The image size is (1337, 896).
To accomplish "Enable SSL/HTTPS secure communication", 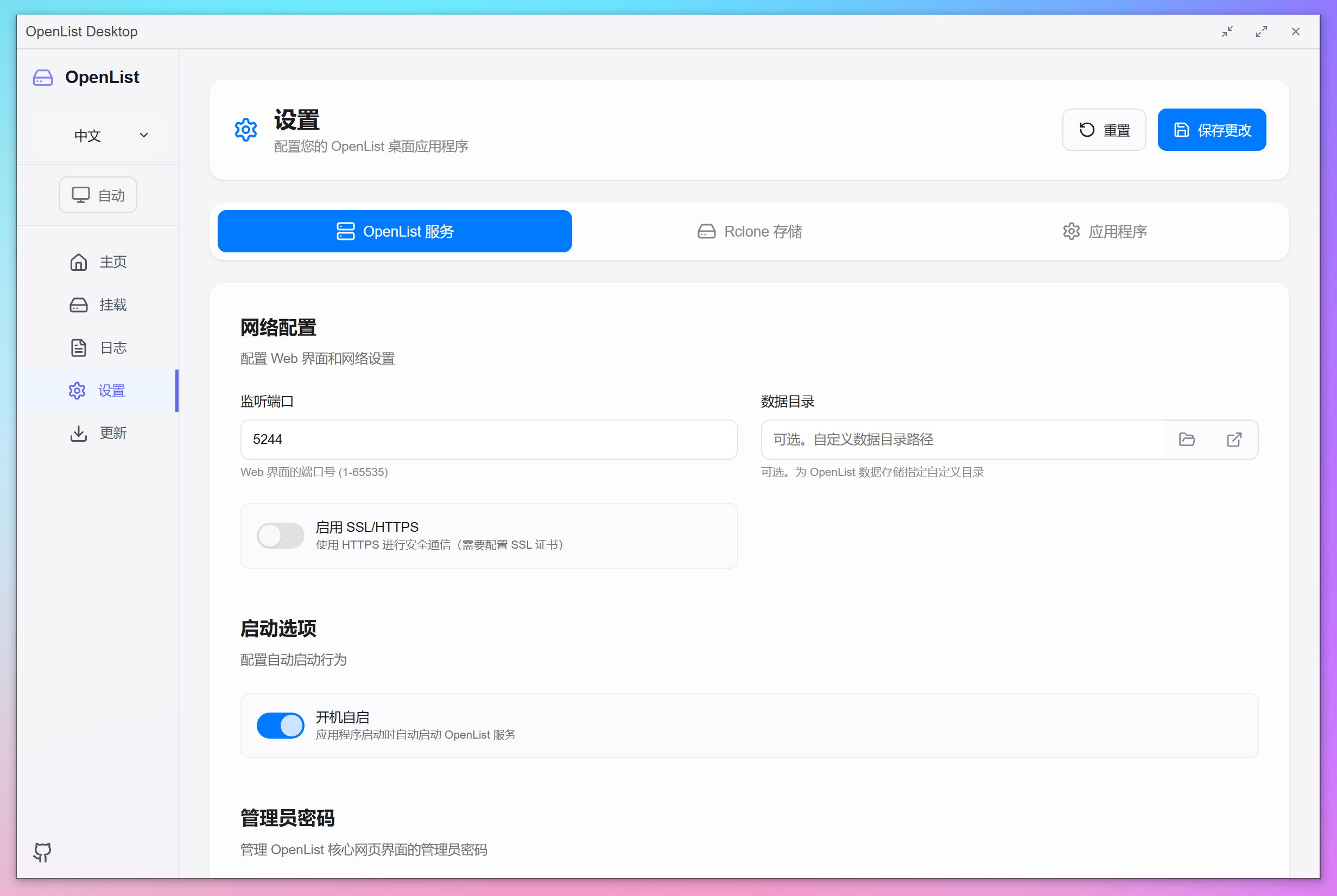I will (x=280, y=536).
